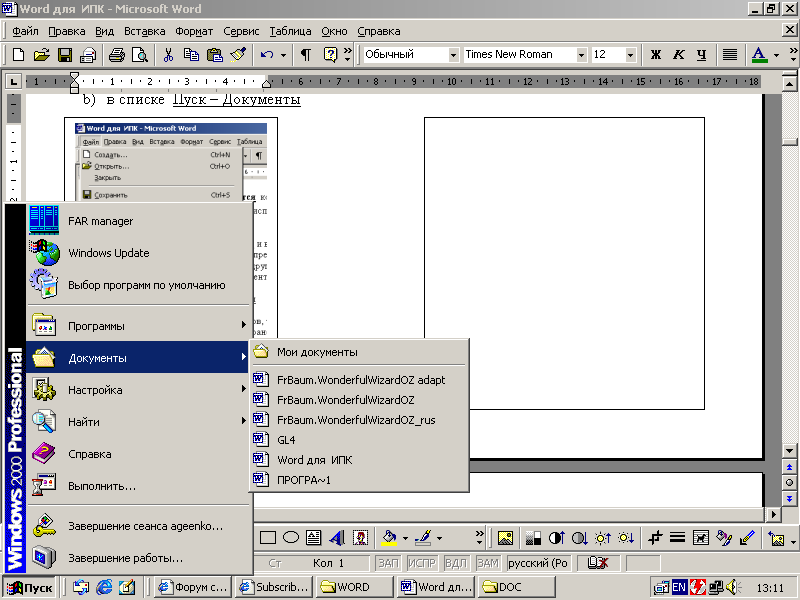Open the Таблица menu
The height and width of the screenshot is (600, 800).
pos(290,31)
